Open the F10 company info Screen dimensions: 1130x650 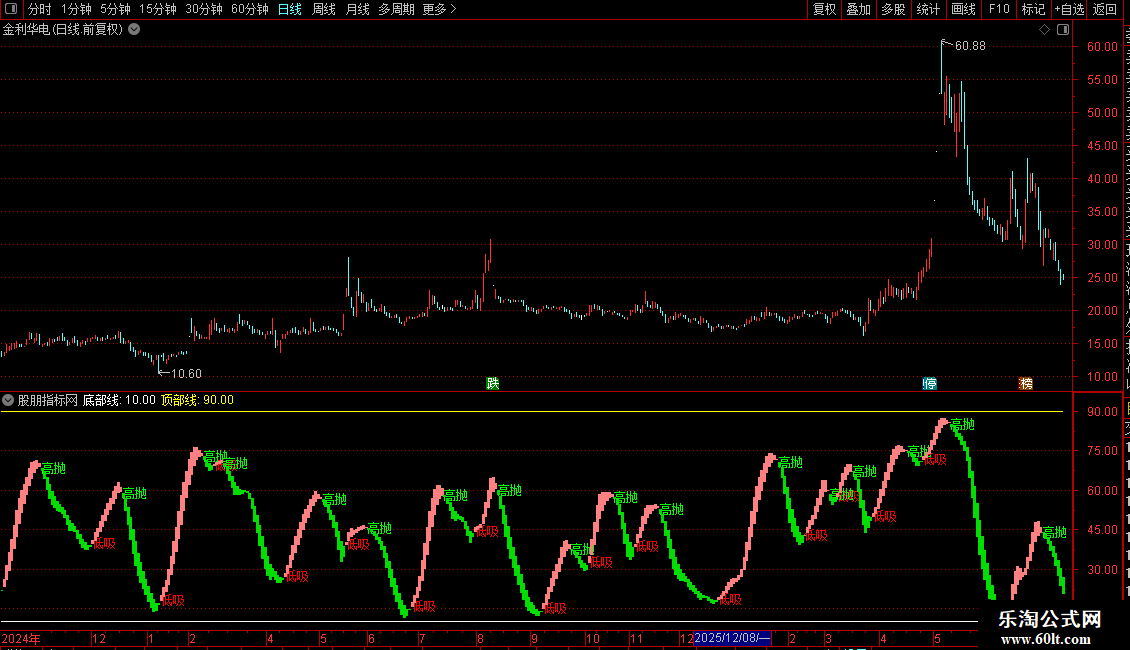999,9
